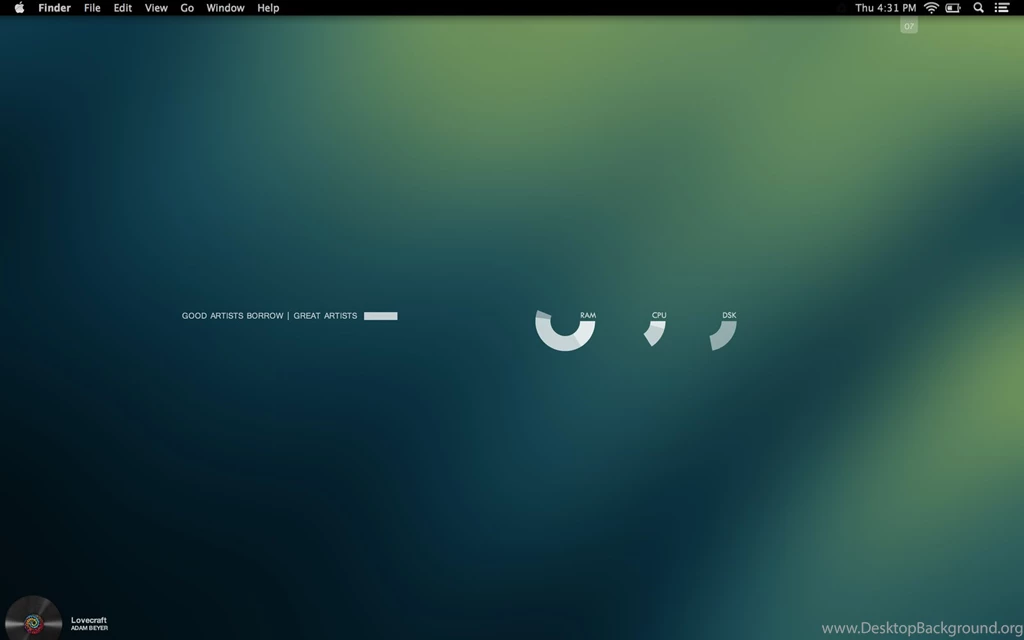Click the Lovecraft track title text

pyautogui.click(x=89, y=619)
